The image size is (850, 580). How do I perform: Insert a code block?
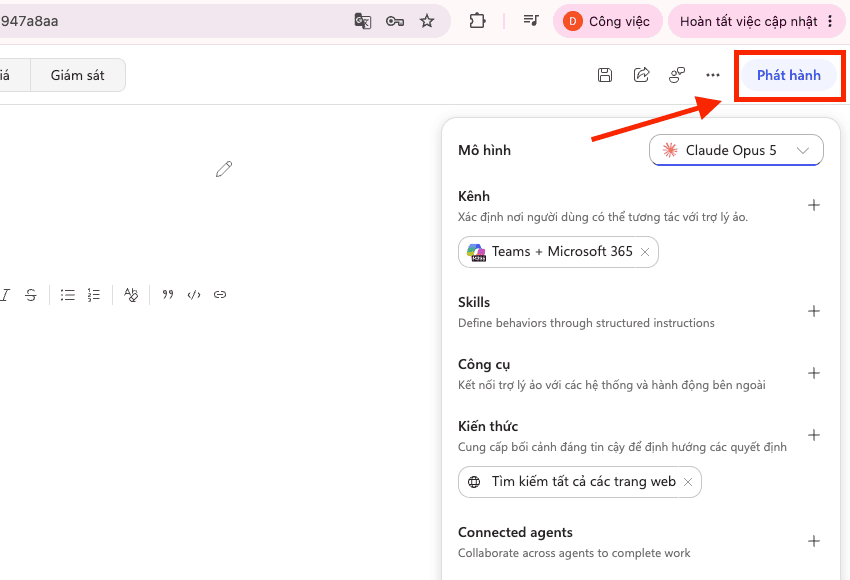point(194,295)
